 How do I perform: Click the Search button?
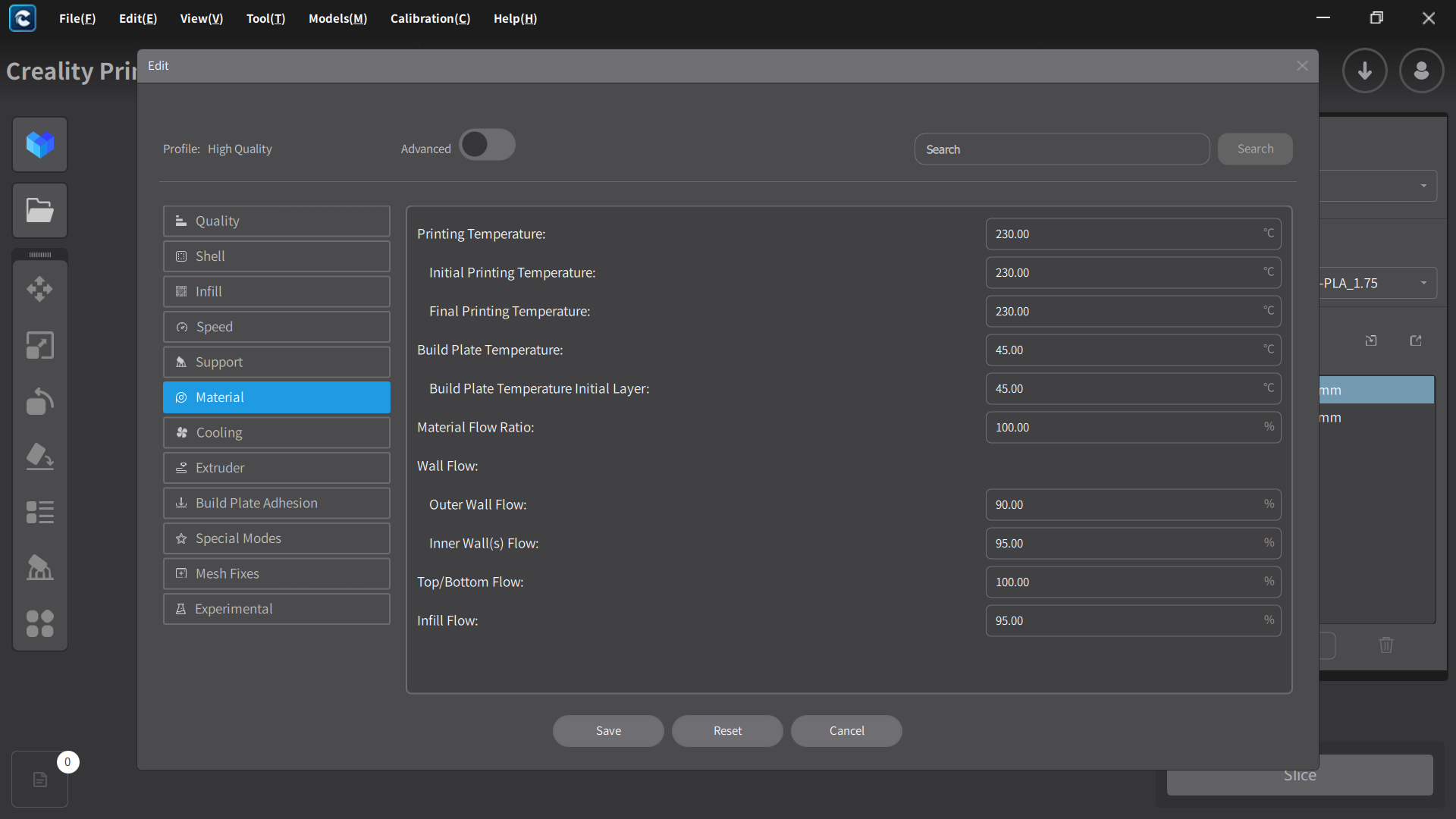(x=1255, y=149)
